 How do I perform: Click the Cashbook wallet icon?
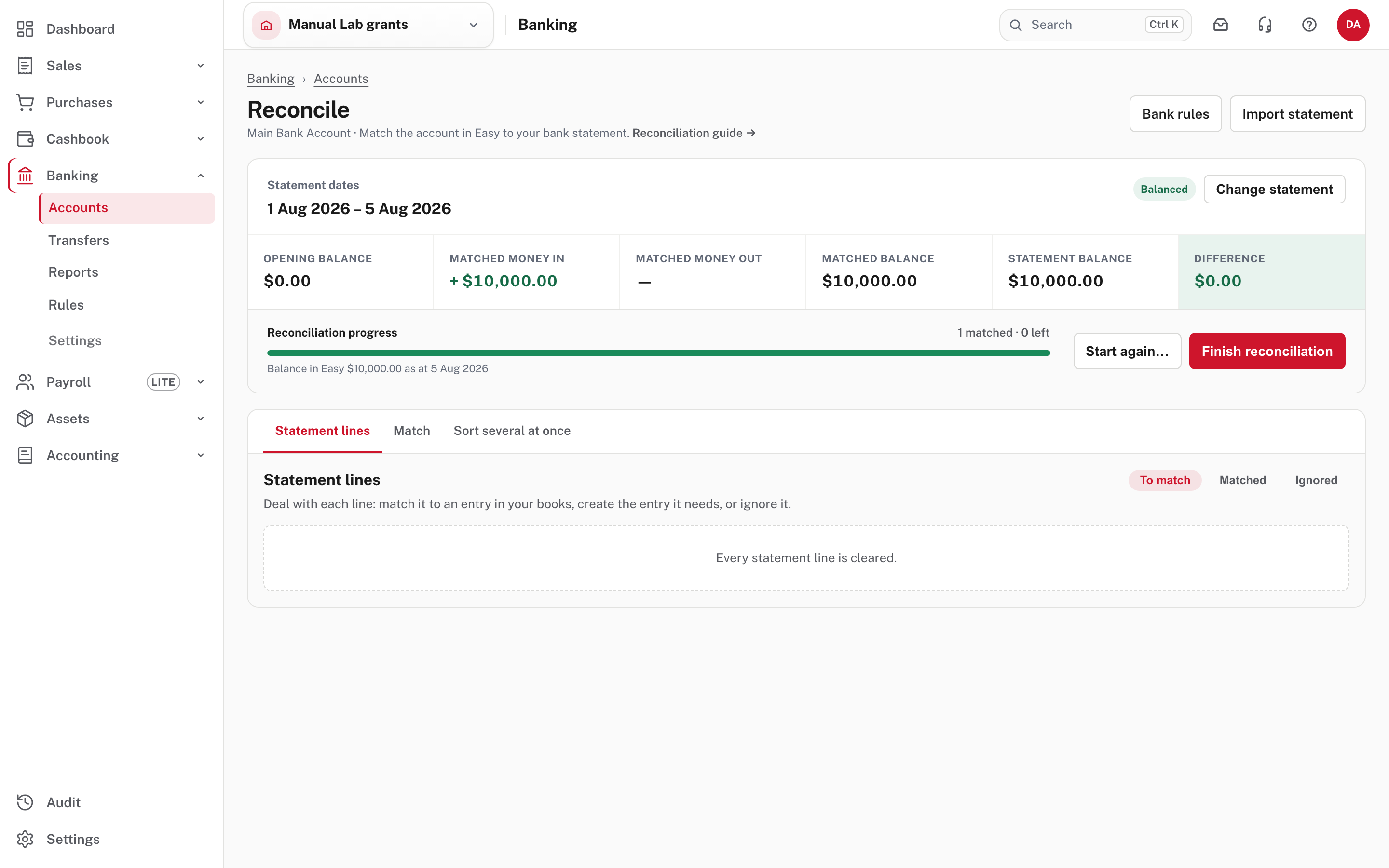click(25, 139)
